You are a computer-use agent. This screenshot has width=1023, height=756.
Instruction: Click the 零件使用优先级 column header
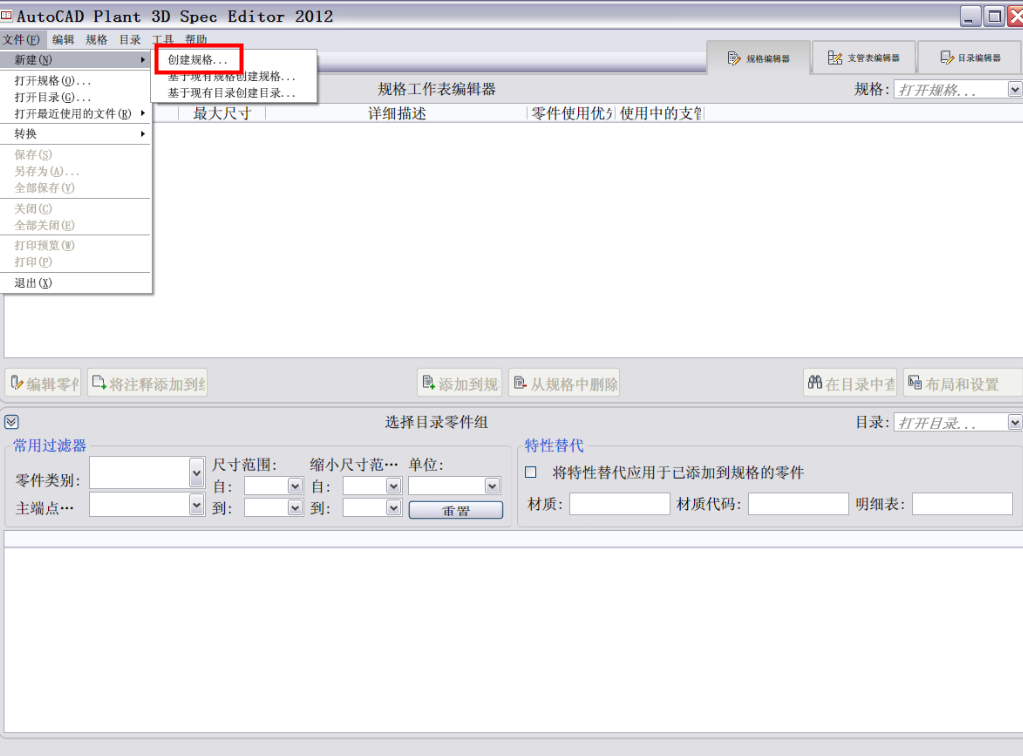(572, 113)
